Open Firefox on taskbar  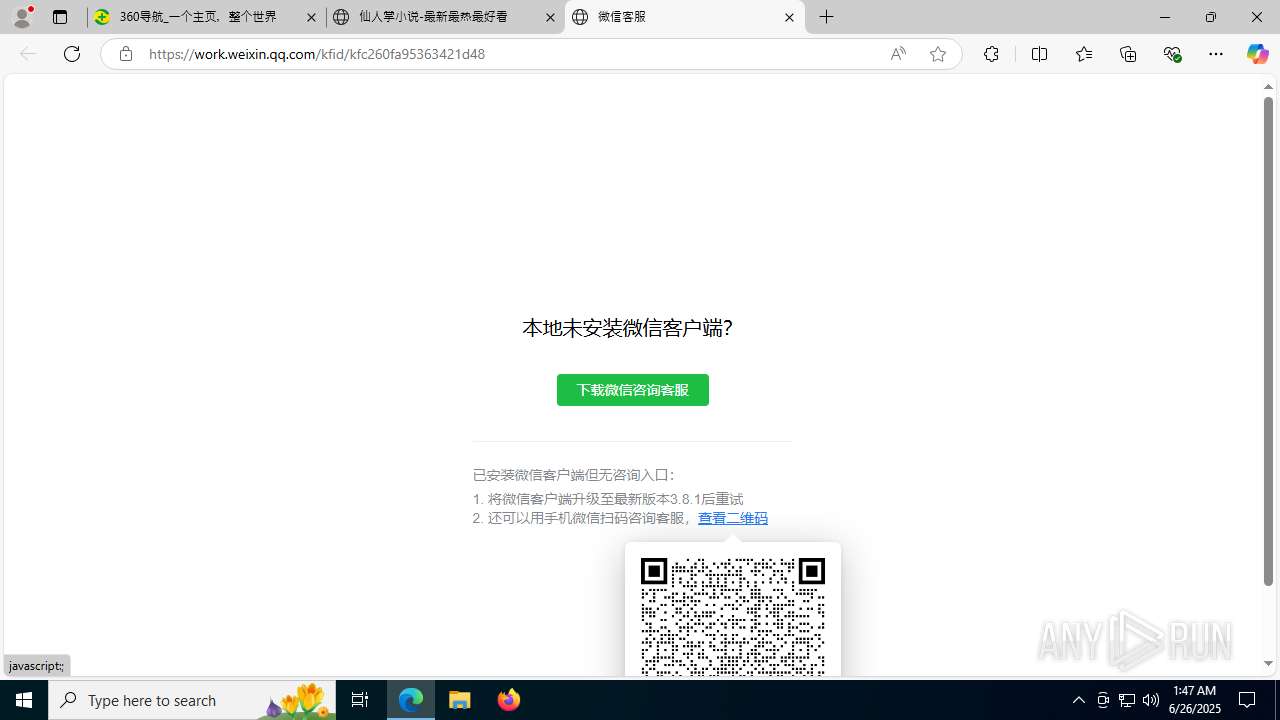pyautogui.click(x=509, y=700)
